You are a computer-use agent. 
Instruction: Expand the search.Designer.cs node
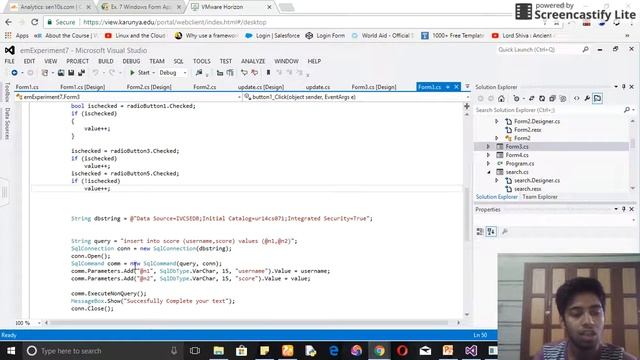coord(497,180)
